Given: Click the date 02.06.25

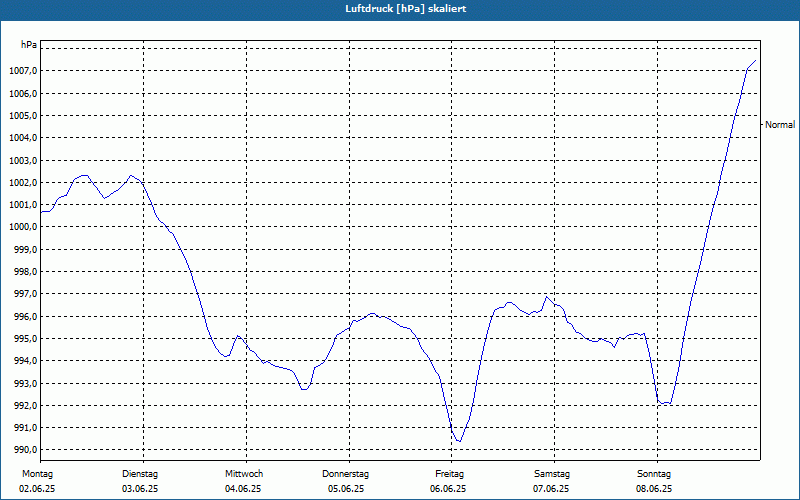Looking at the screenshot, I should coord(37,489).
